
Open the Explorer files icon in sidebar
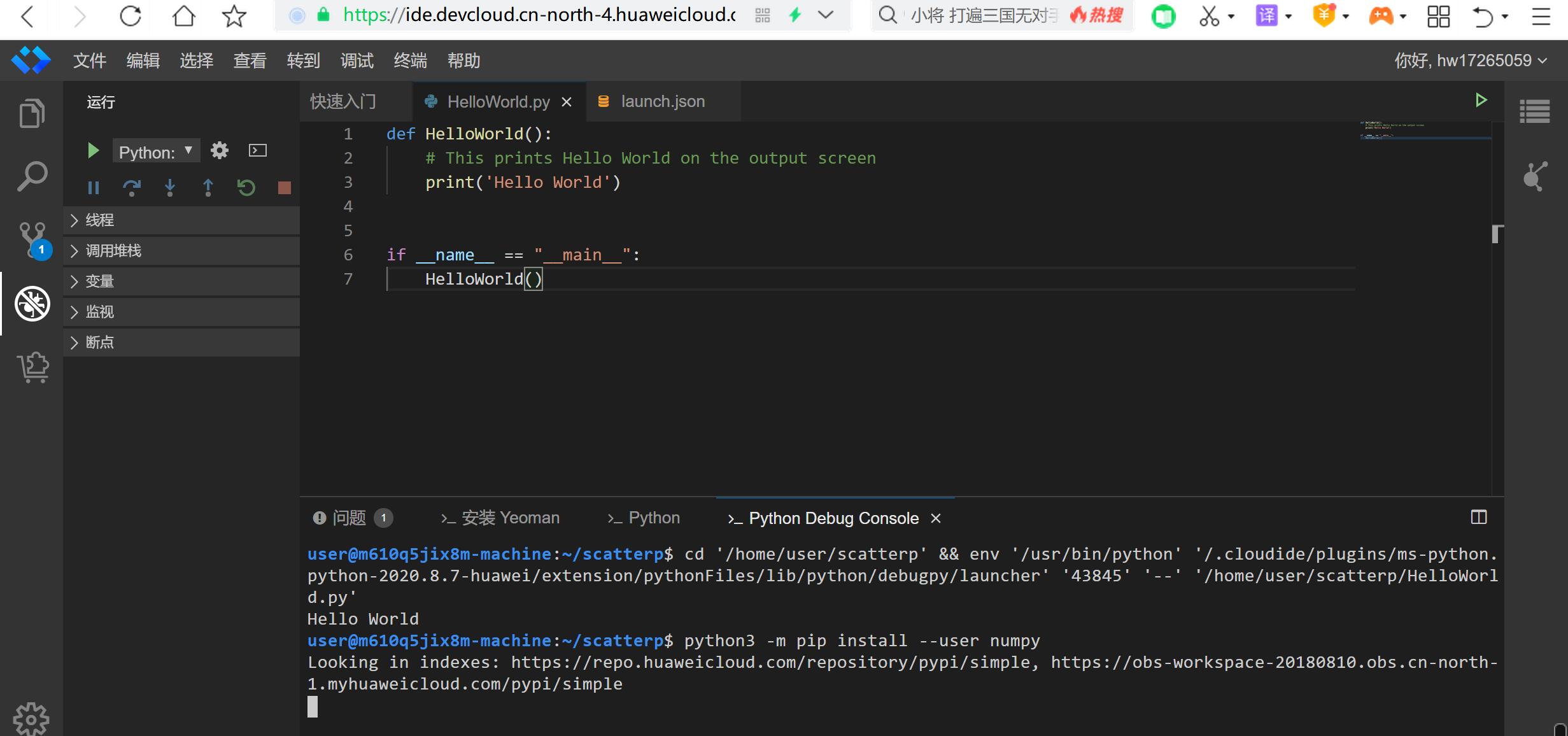(x=32, y=114)
